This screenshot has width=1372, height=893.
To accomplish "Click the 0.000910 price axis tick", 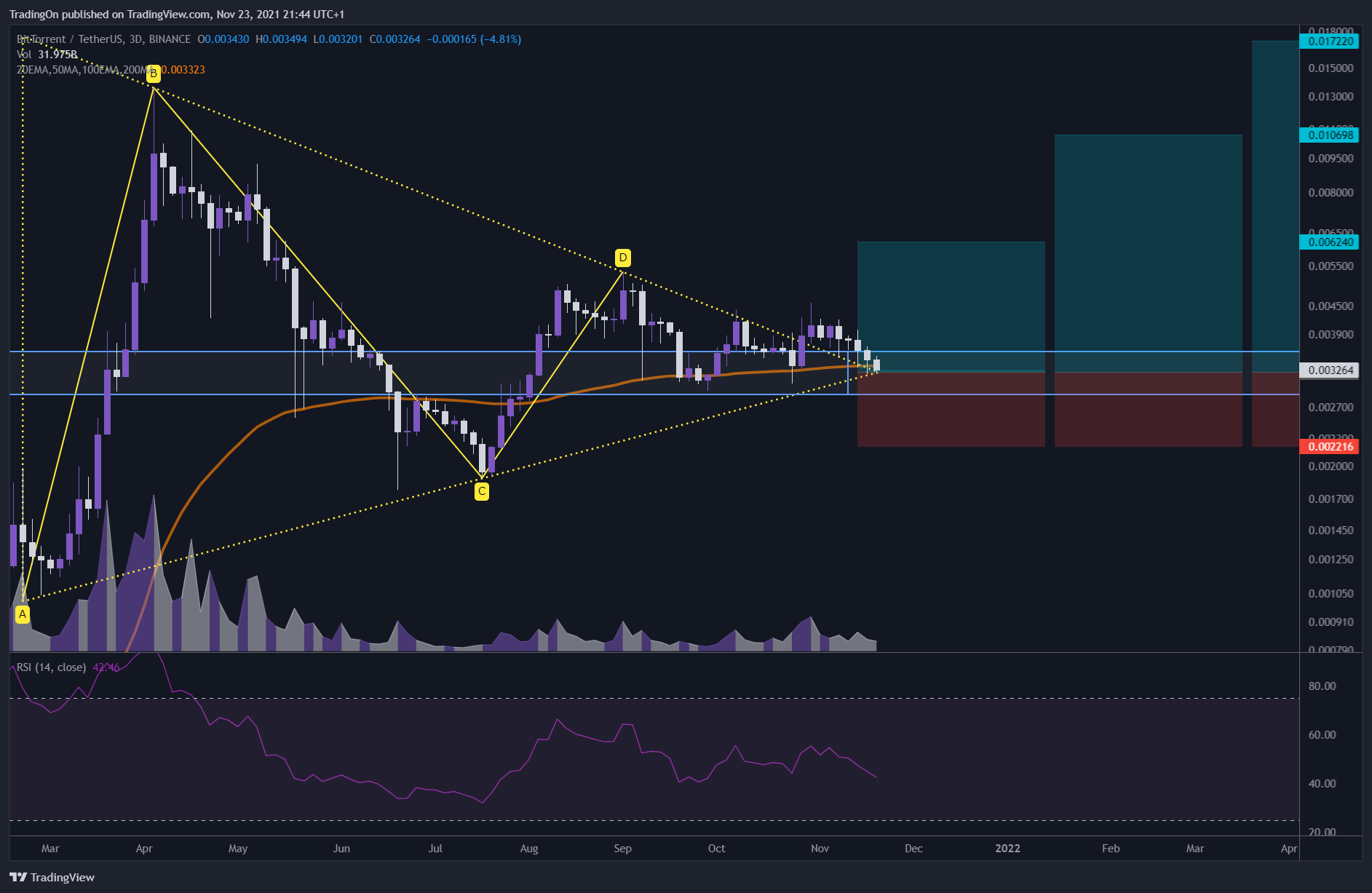I will coord(1331,622).
